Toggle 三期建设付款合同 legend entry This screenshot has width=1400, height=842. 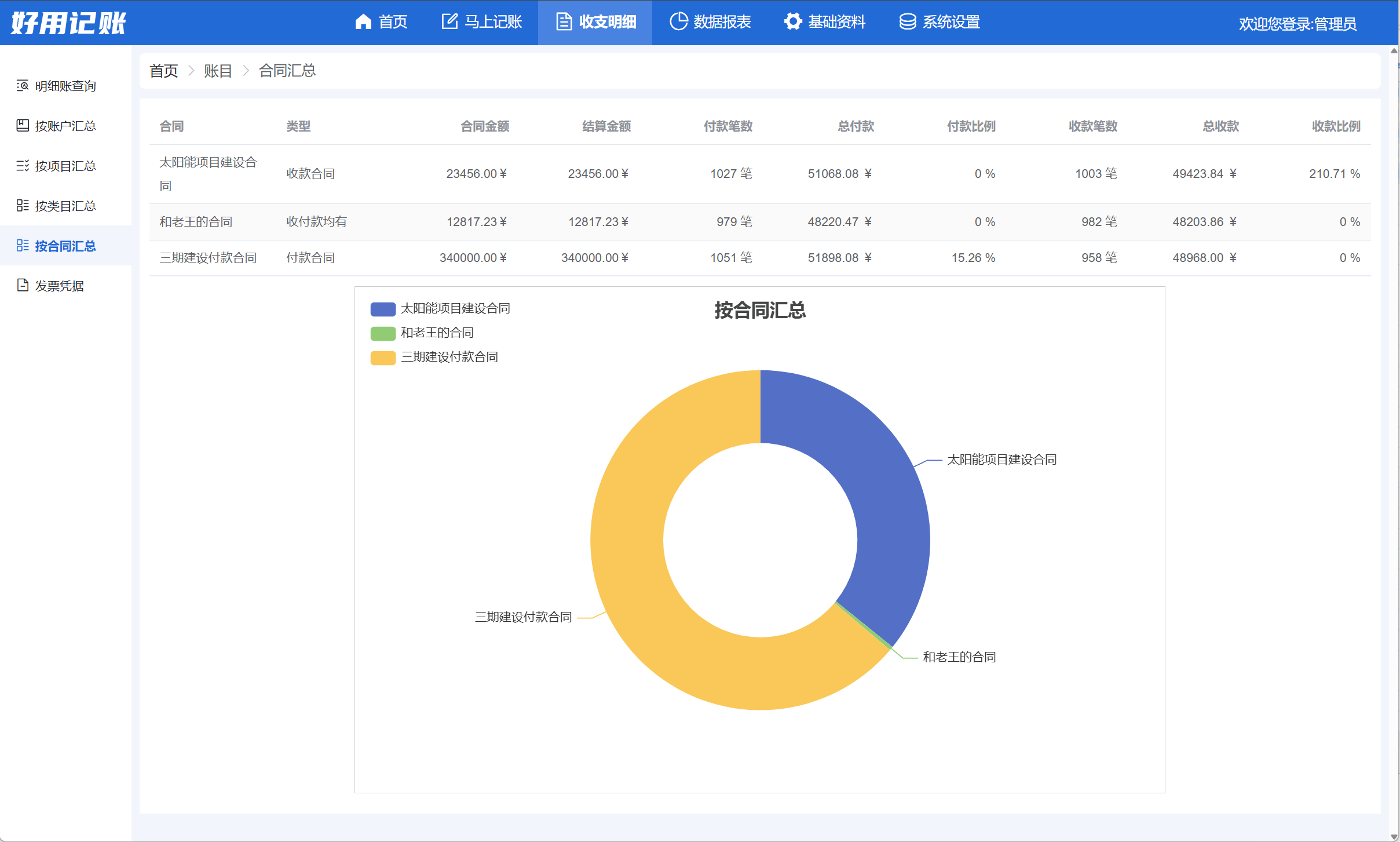point(434,357)
